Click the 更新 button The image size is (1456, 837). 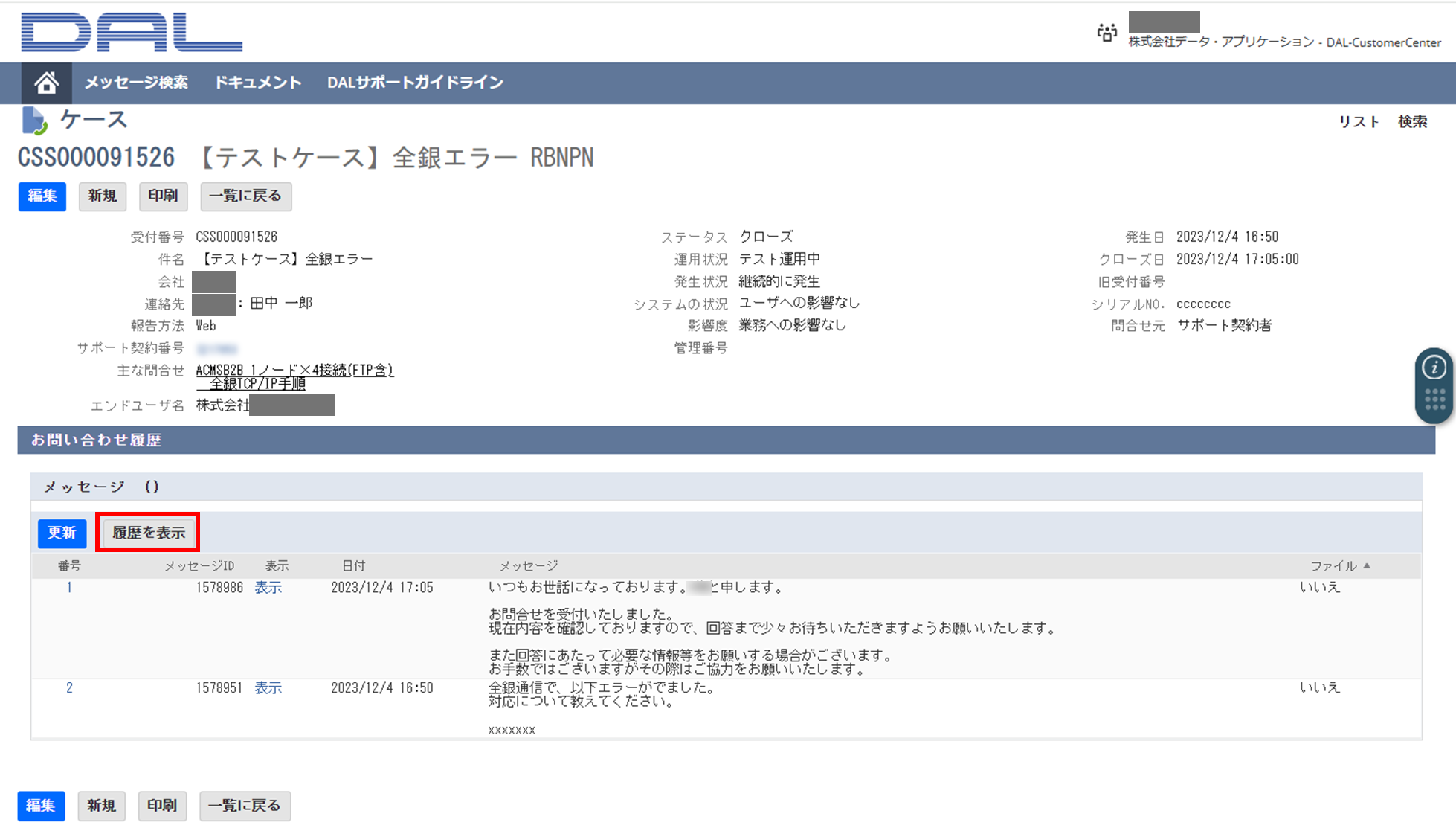(62, 533)
